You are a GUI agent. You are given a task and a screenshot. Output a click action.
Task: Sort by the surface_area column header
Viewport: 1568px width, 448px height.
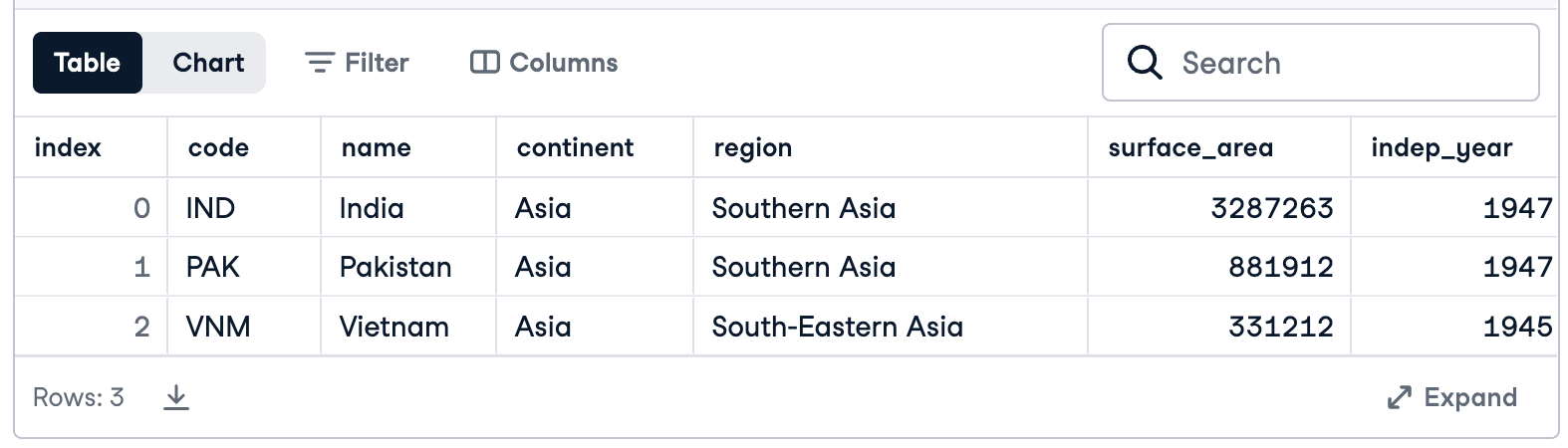1190,148
